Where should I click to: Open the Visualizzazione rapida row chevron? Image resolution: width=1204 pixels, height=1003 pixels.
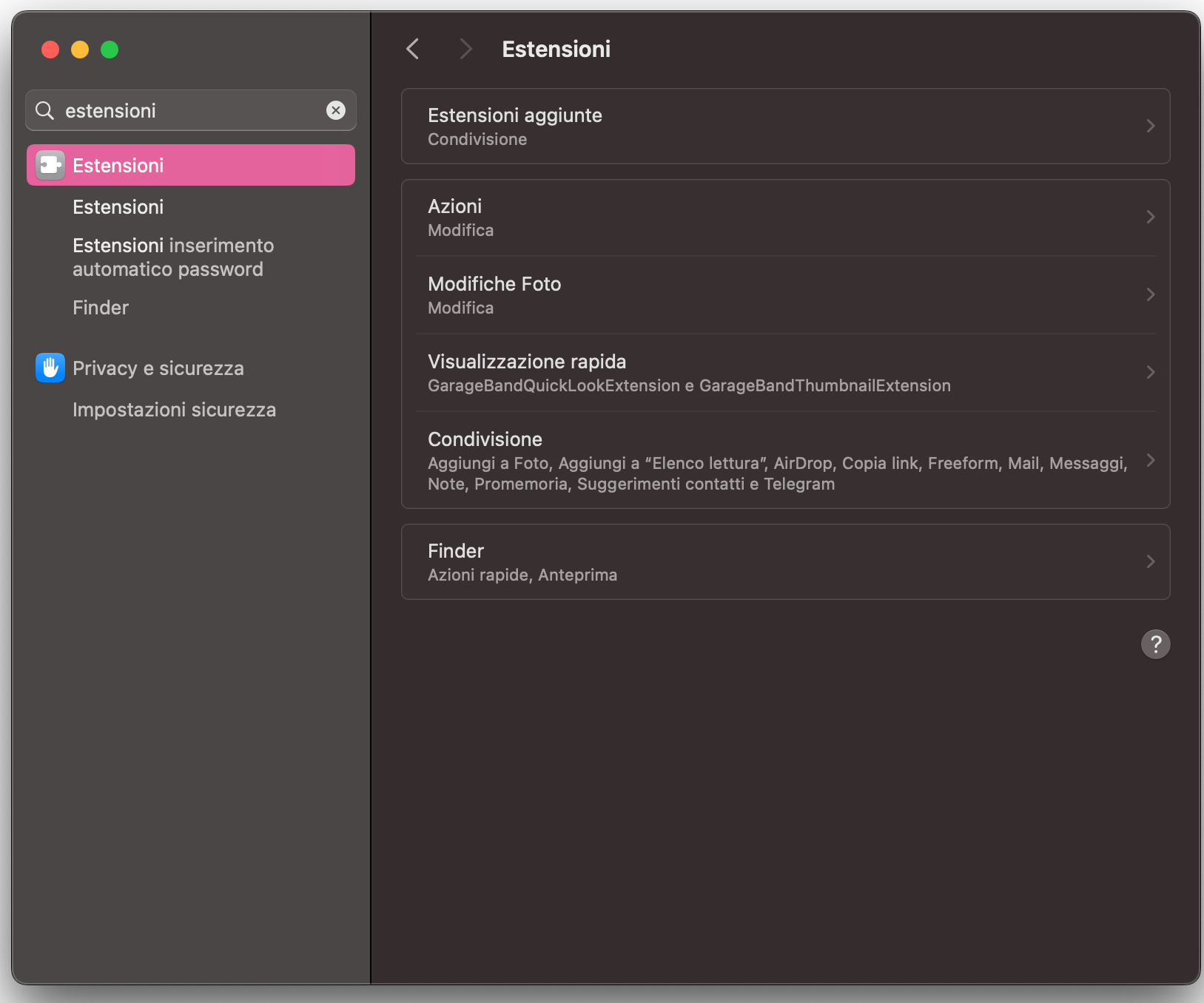coord(1150,372)
